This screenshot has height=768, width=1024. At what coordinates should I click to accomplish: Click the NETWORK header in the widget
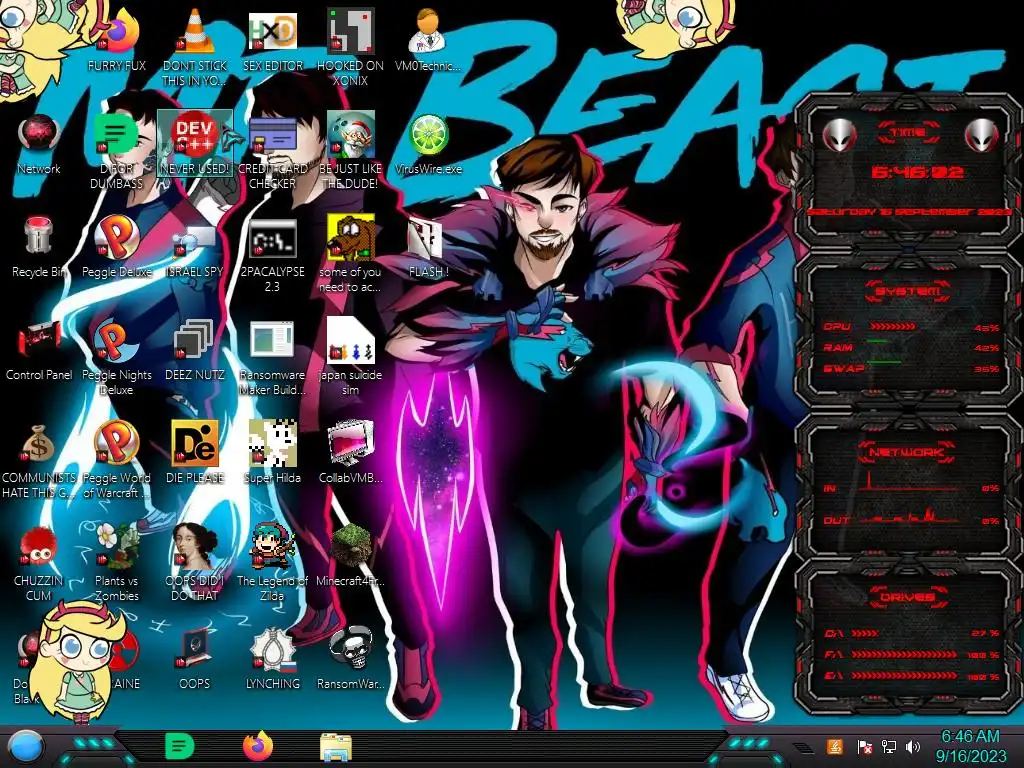pyautogui.click(x=908, y=451)
